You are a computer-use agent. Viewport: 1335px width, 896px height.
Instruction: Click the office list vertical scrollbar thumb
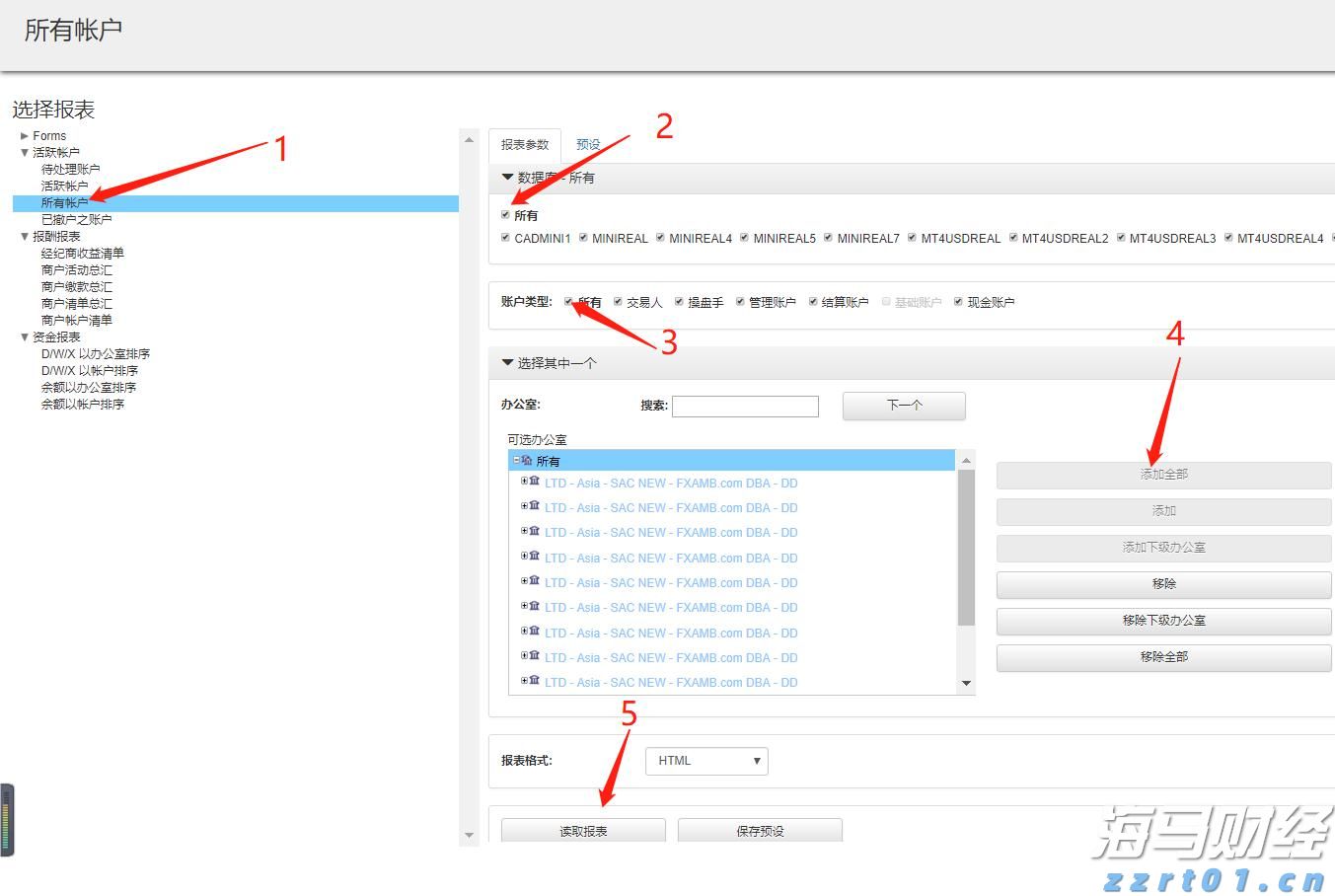[x=966, y=548]
